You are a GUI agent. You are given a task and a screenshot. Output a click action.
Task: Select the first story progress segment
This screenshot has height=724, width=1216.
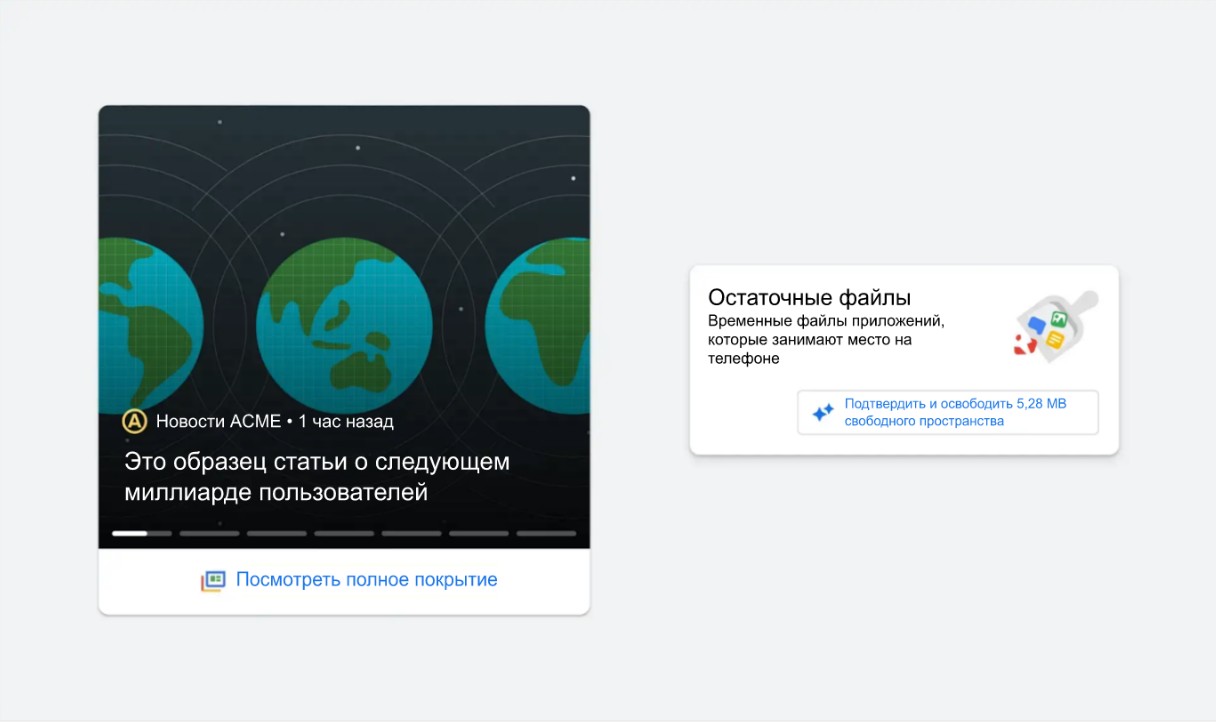coord(142,533)
